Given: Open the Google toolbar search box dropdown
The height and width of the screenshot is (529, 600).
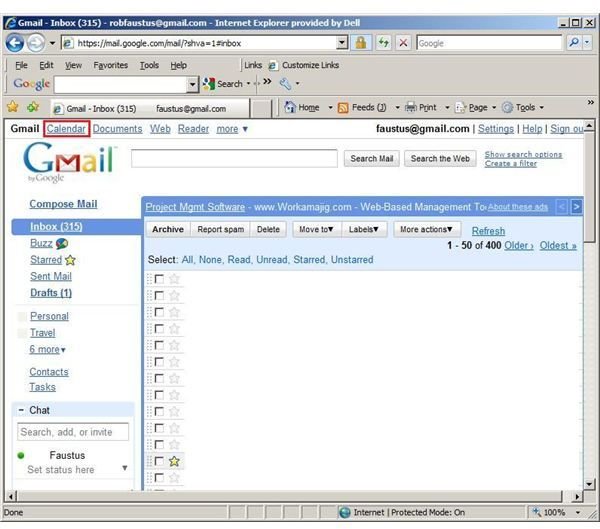Looking at the screenshot, I should pos(192,84).
